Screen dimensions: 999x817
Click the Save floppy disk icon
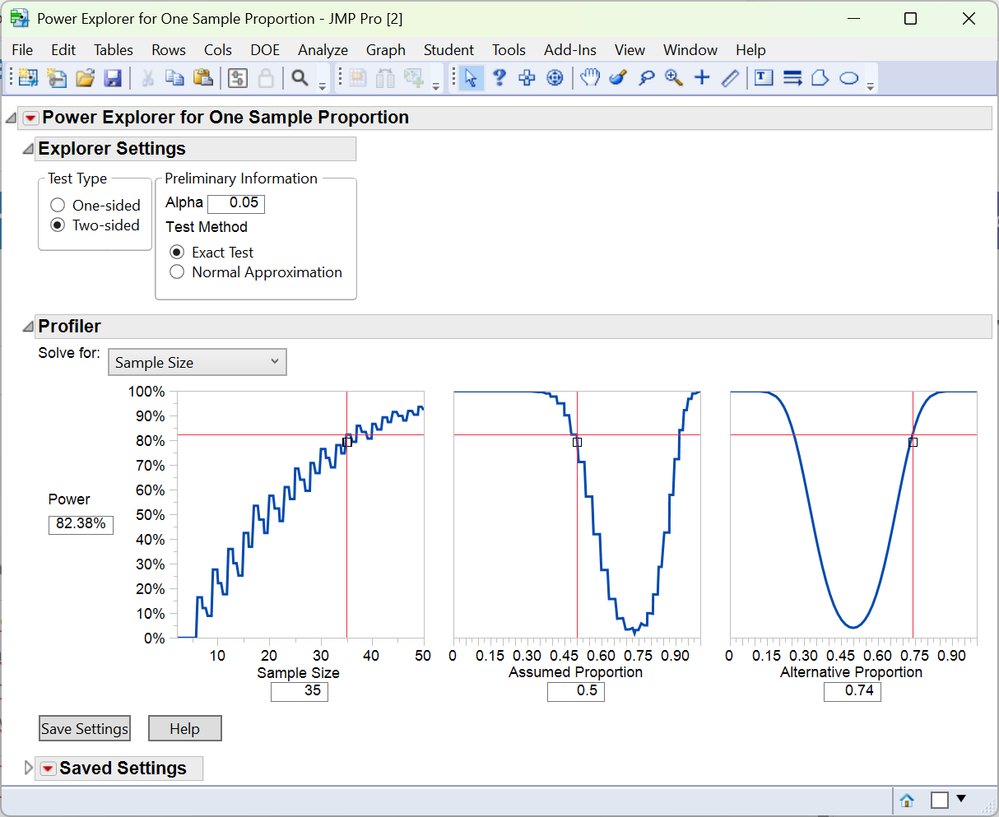click(x=113, y=78)
